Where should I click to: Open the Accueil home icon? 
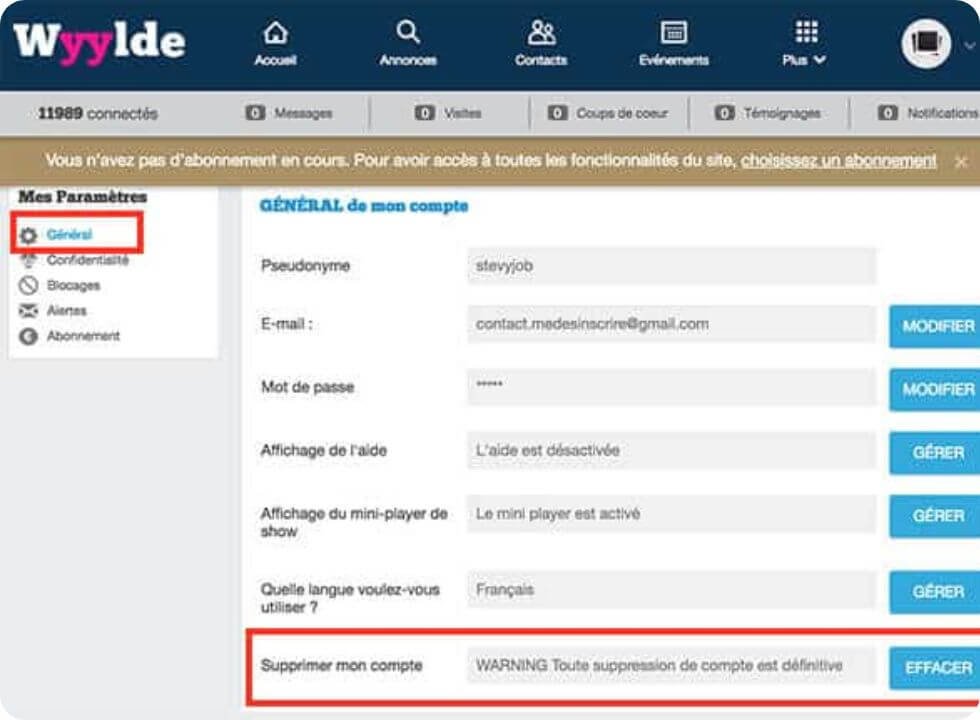pyautogui.click(x=276, y=33)
